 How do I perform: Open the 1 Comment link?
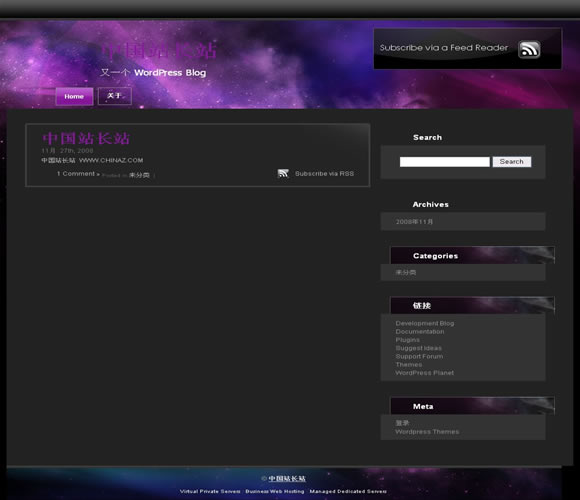(76, 174)
